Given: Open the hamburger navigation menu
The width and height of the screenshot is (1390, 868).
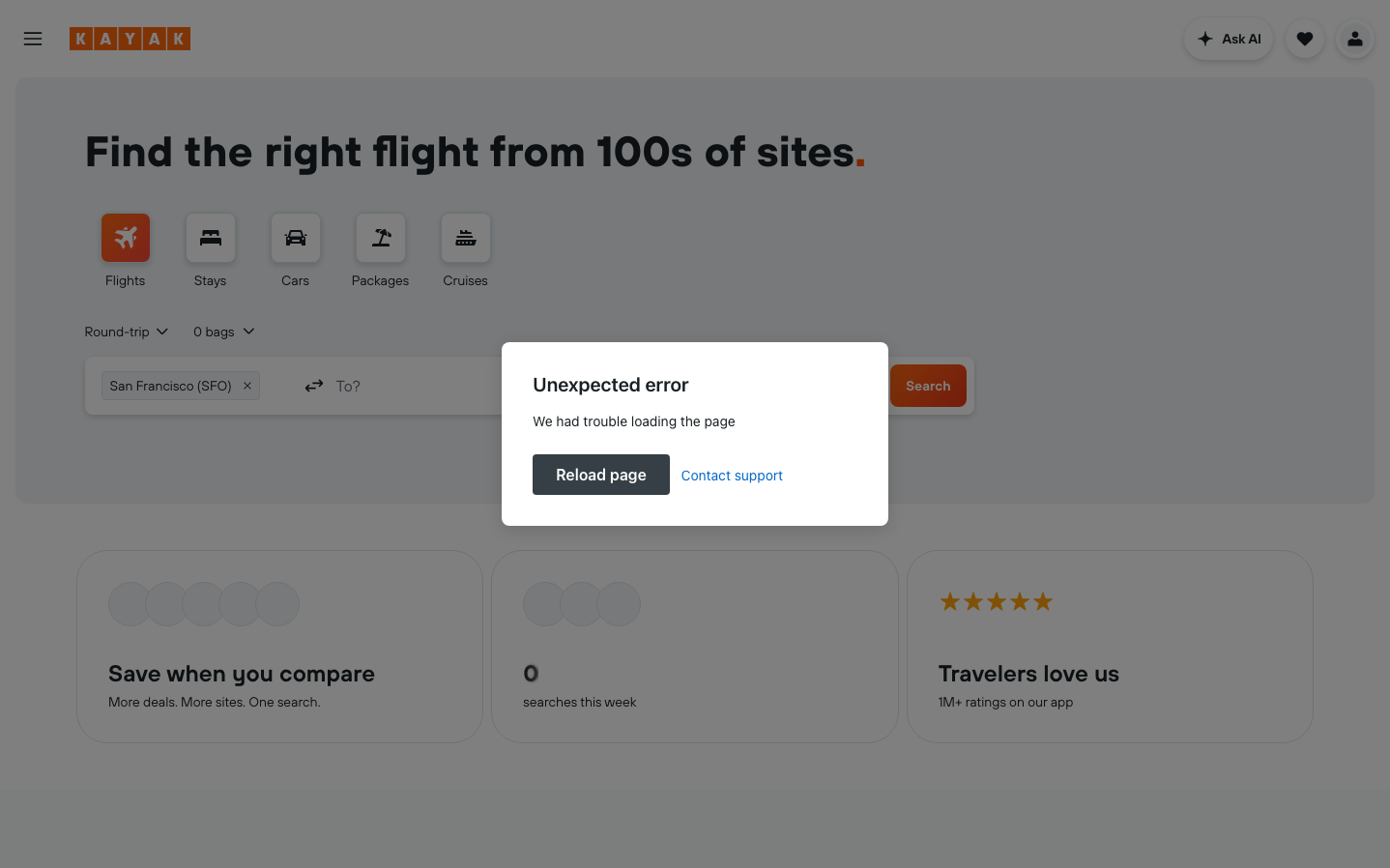Looking at the screenshot, I should point(32,39).
